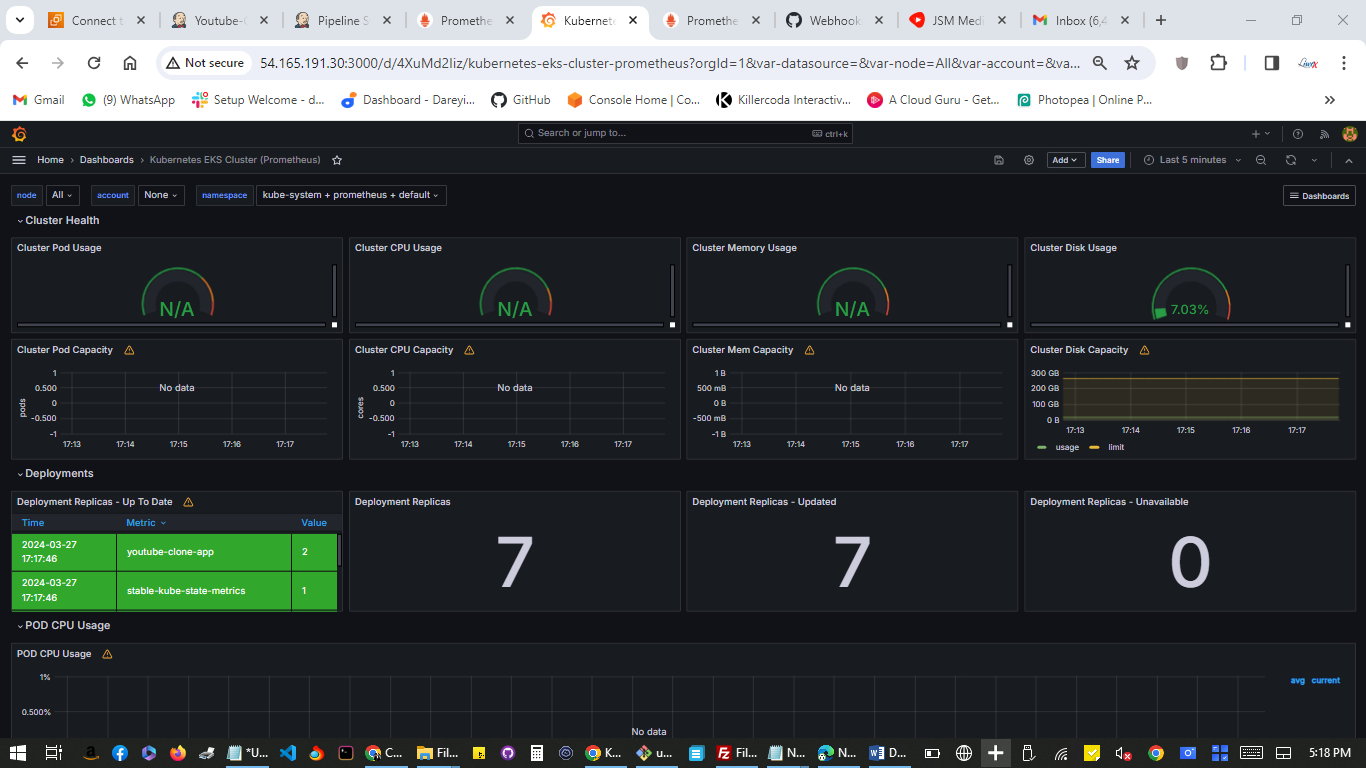Refresh the dashboard with refresh icon
This screenshot has width=1366, height=768.
tap(1291, 160)
